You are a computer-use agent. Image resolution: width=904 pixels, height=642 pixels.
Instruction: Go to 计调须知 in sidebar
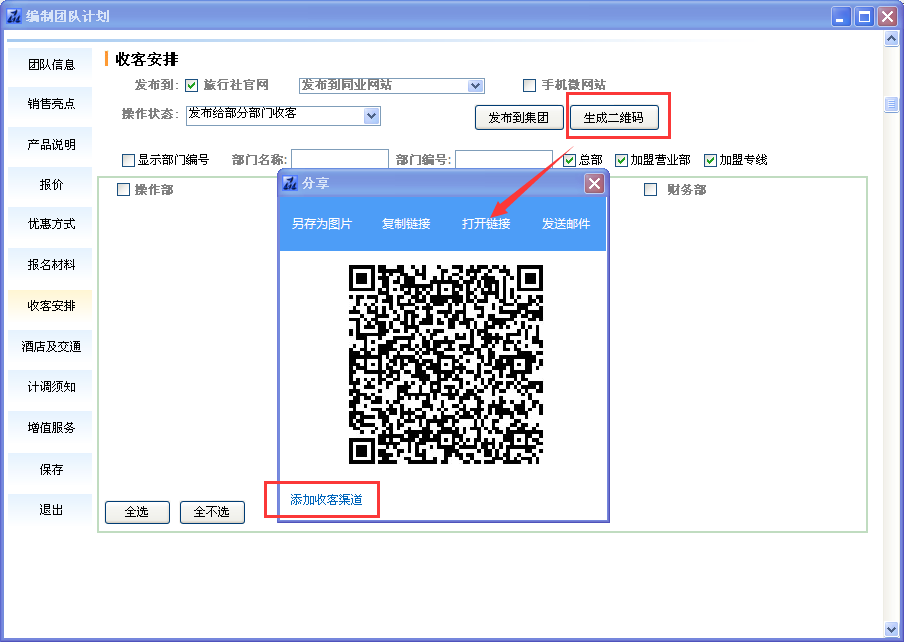coord(51,387)
